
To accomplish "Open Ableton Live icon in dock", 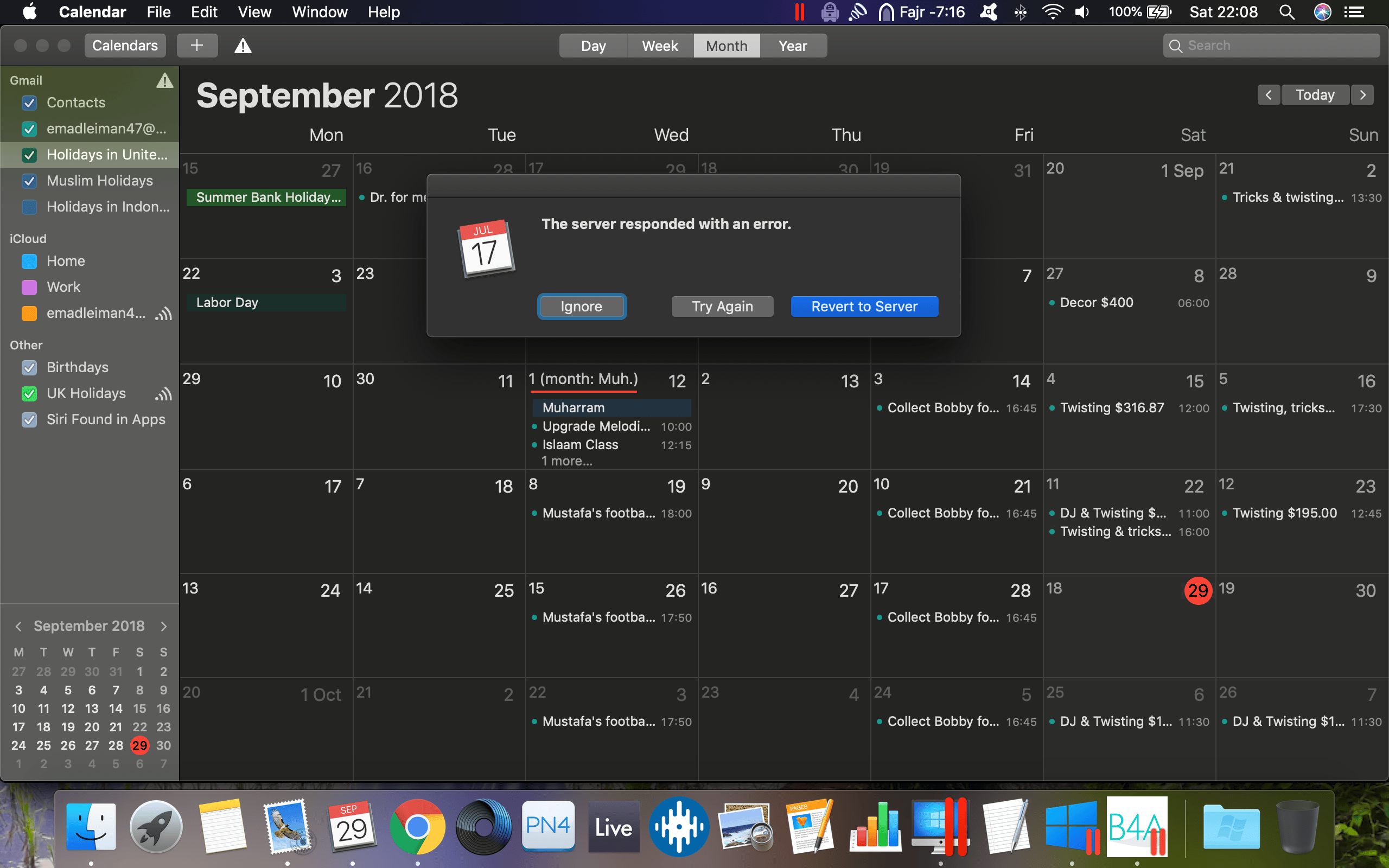I will pos(614,827).
